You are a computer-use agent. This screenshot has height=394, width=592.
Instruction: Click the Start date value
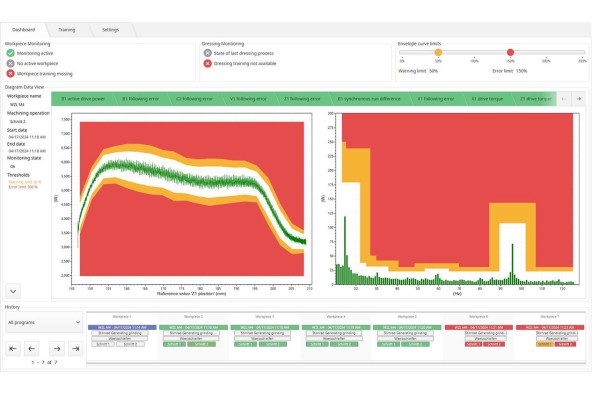[27, 137]
